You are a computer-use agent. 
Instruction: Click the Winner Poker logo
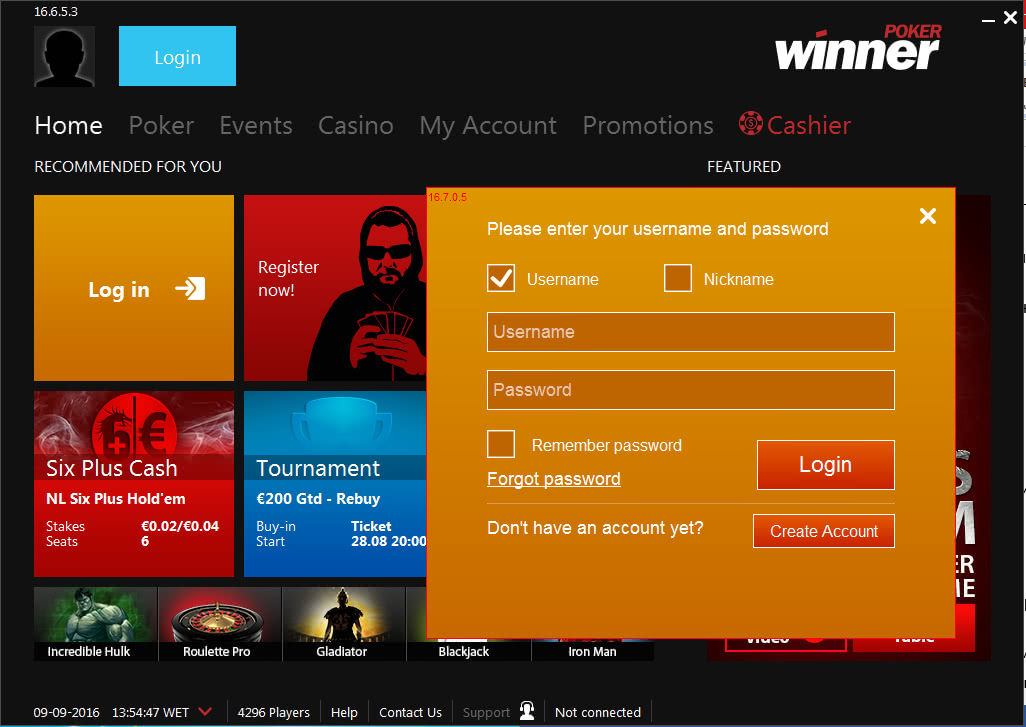[x=858, y=47]
